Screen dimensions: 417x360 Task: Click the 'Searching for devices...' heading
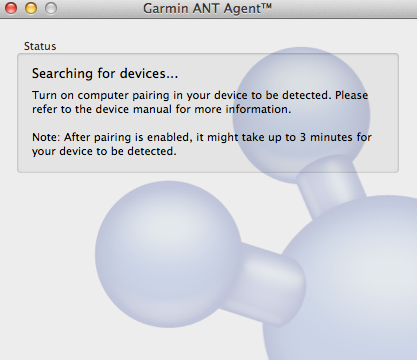[105, 73]
